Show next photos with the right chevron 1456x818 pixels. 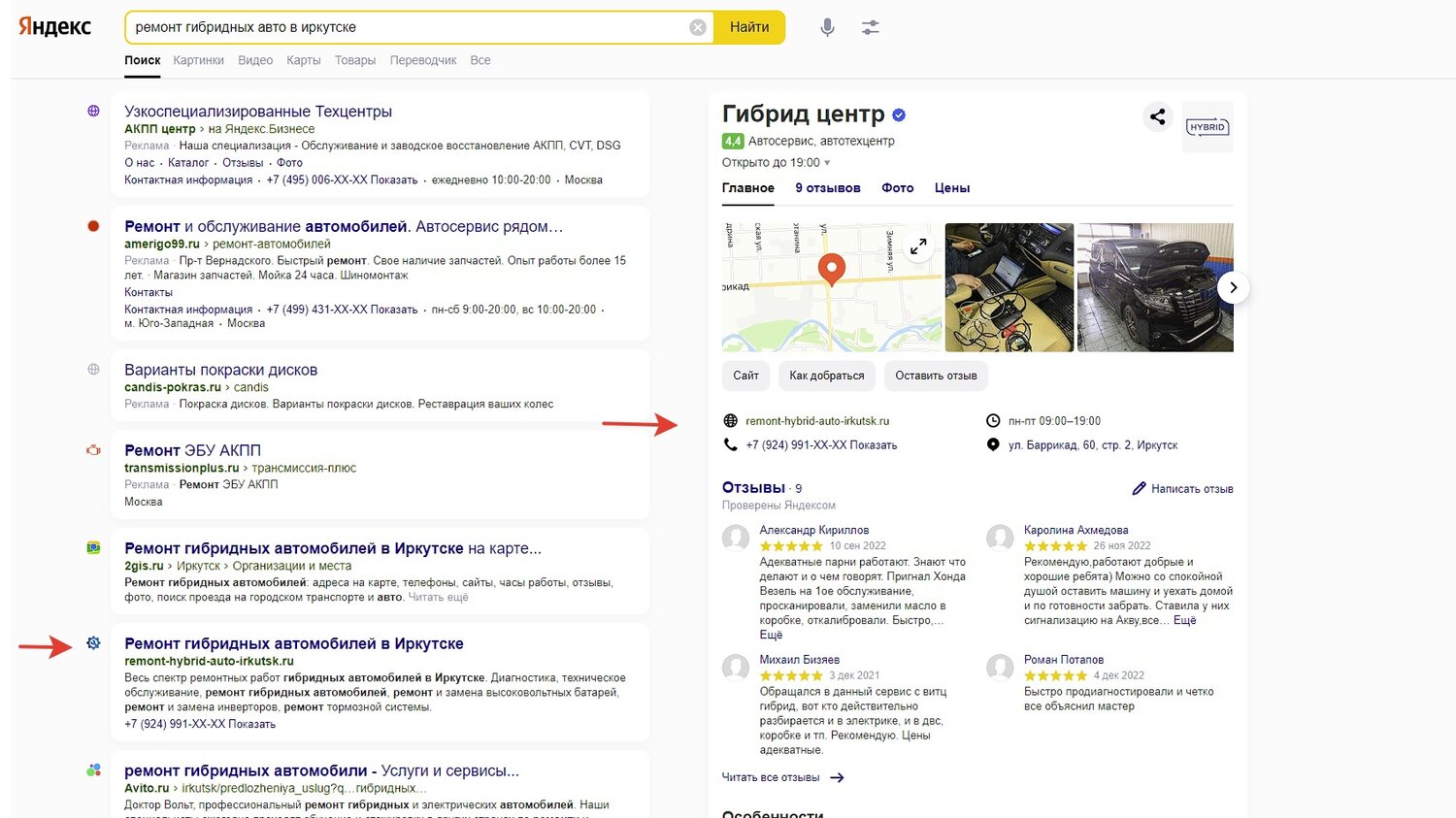[1233, 287]
